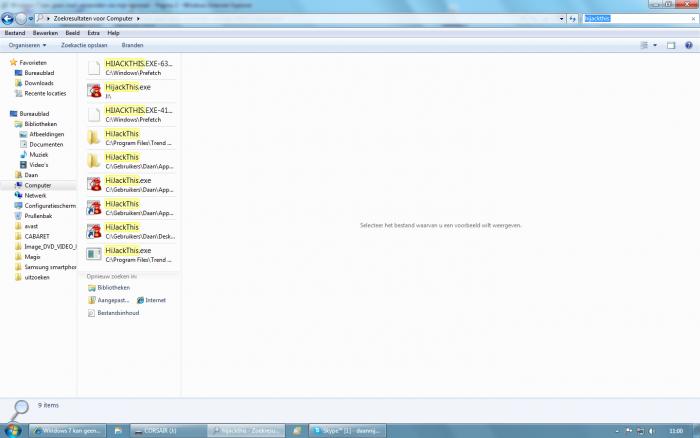Open the Bewerken menu
Image resolution: width=700 pixels, height=438 pixels.
(x=45, y=33)
